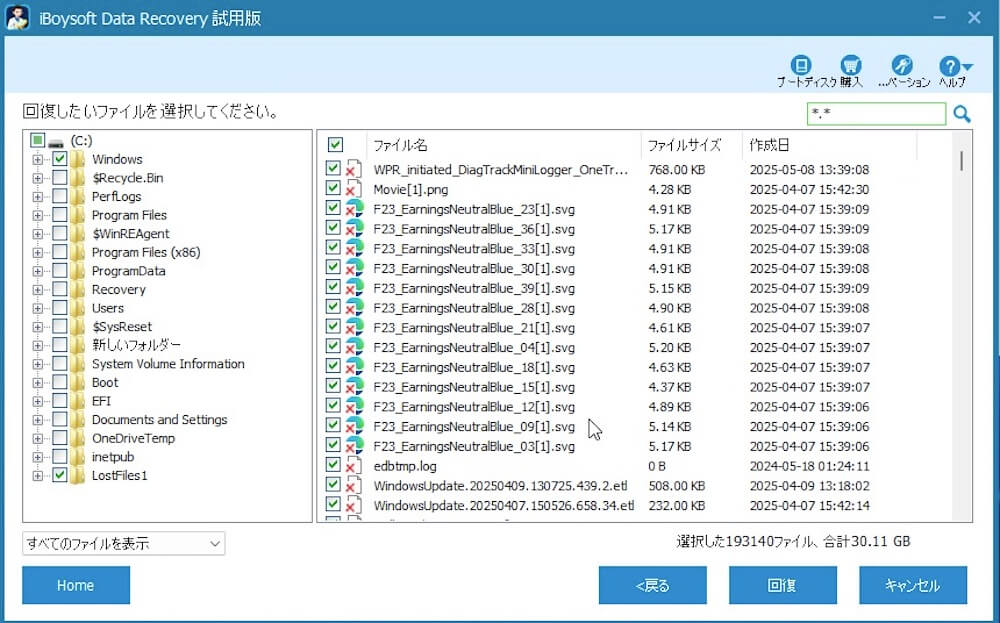Click the Windows folder icon in tree
This screenshot has height=623, width=1000.
(x=77, y=159)
